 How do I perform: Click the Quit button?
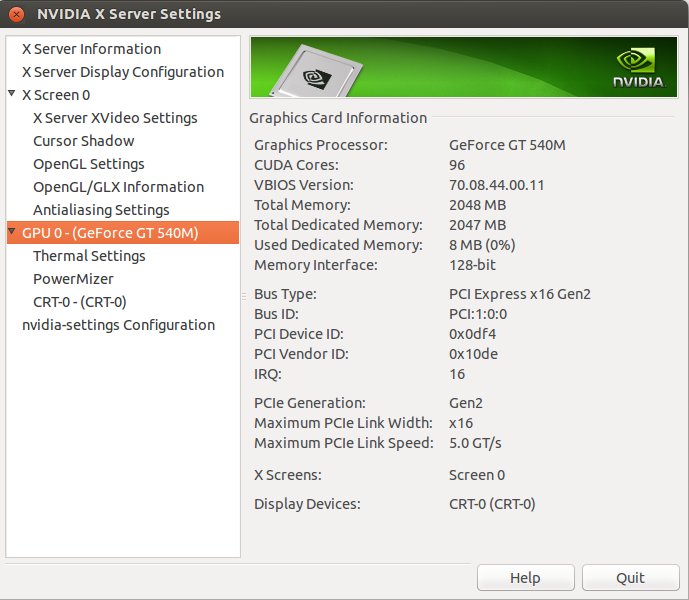(x=631, y=578)
